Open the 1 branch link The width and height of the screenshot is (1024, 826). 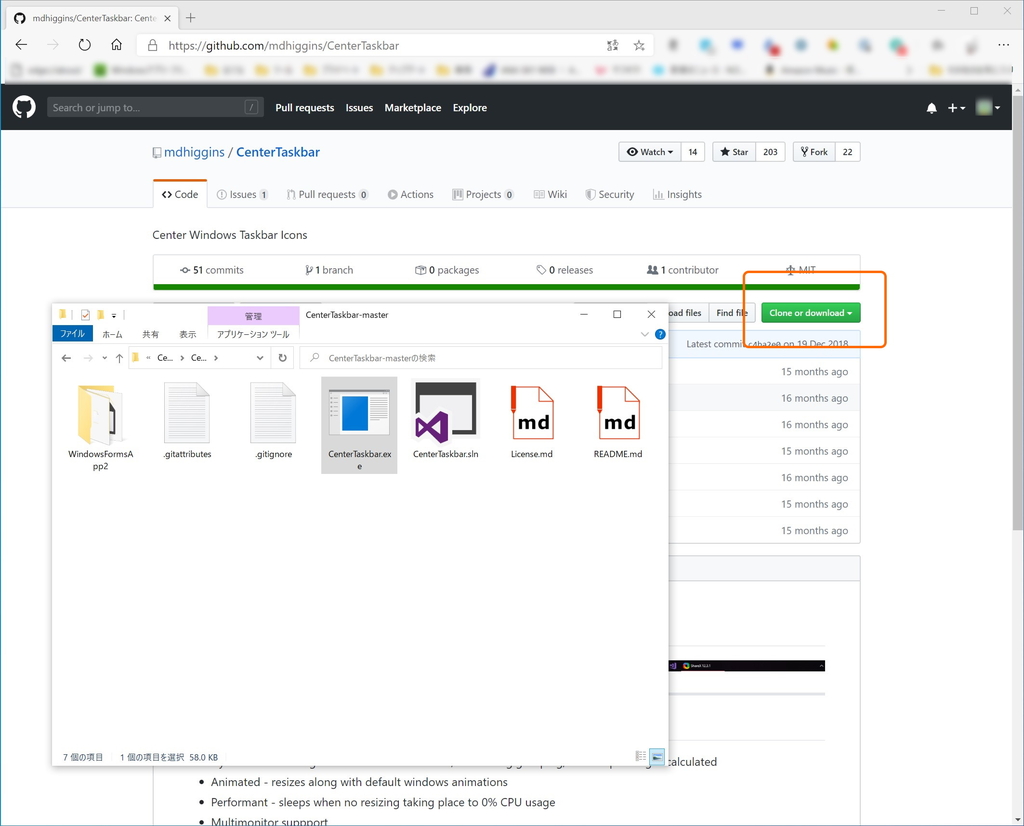(329, 270)
